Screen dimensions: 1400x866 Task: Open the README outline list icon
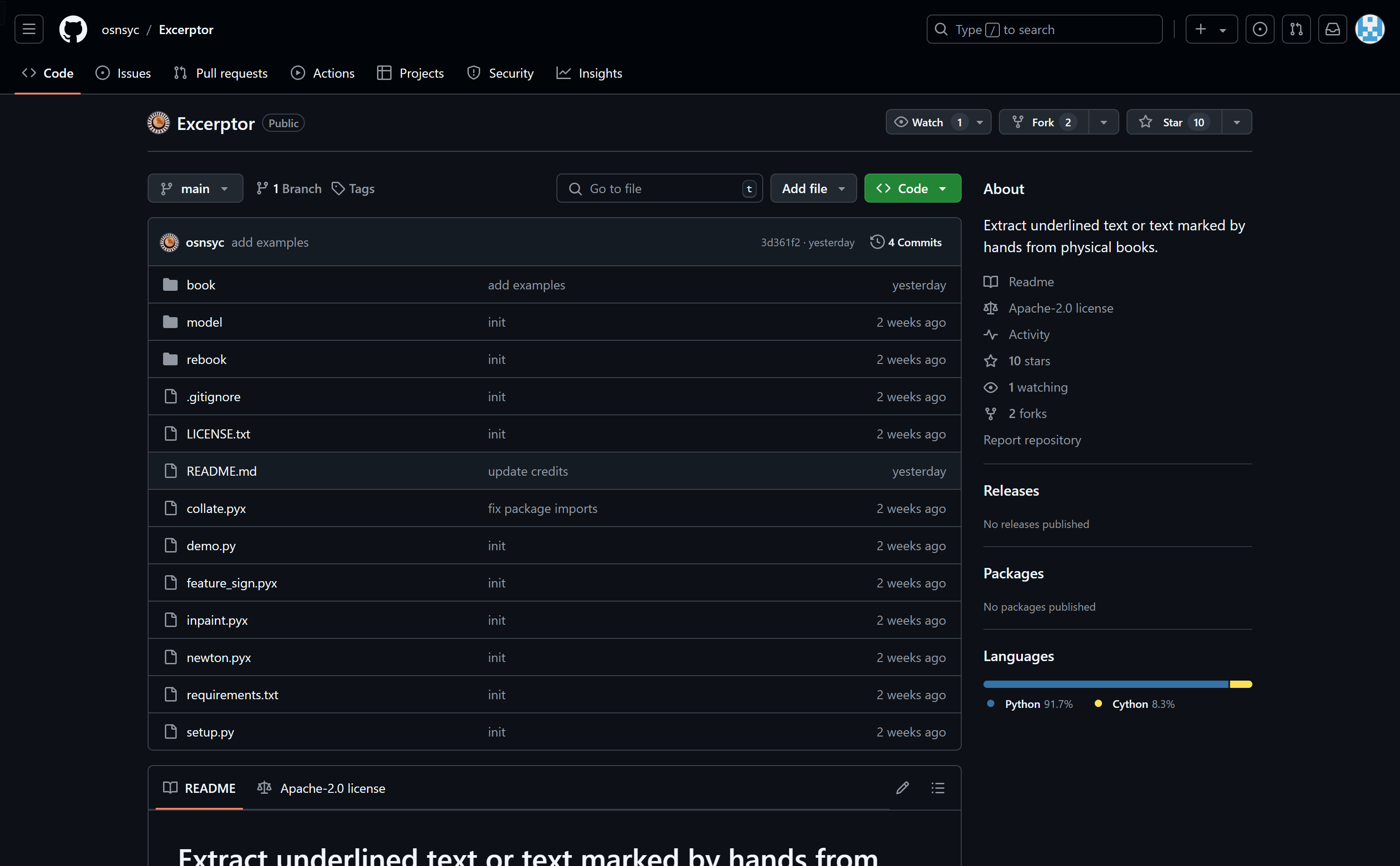pyautogui.click(x=938, y=788)
